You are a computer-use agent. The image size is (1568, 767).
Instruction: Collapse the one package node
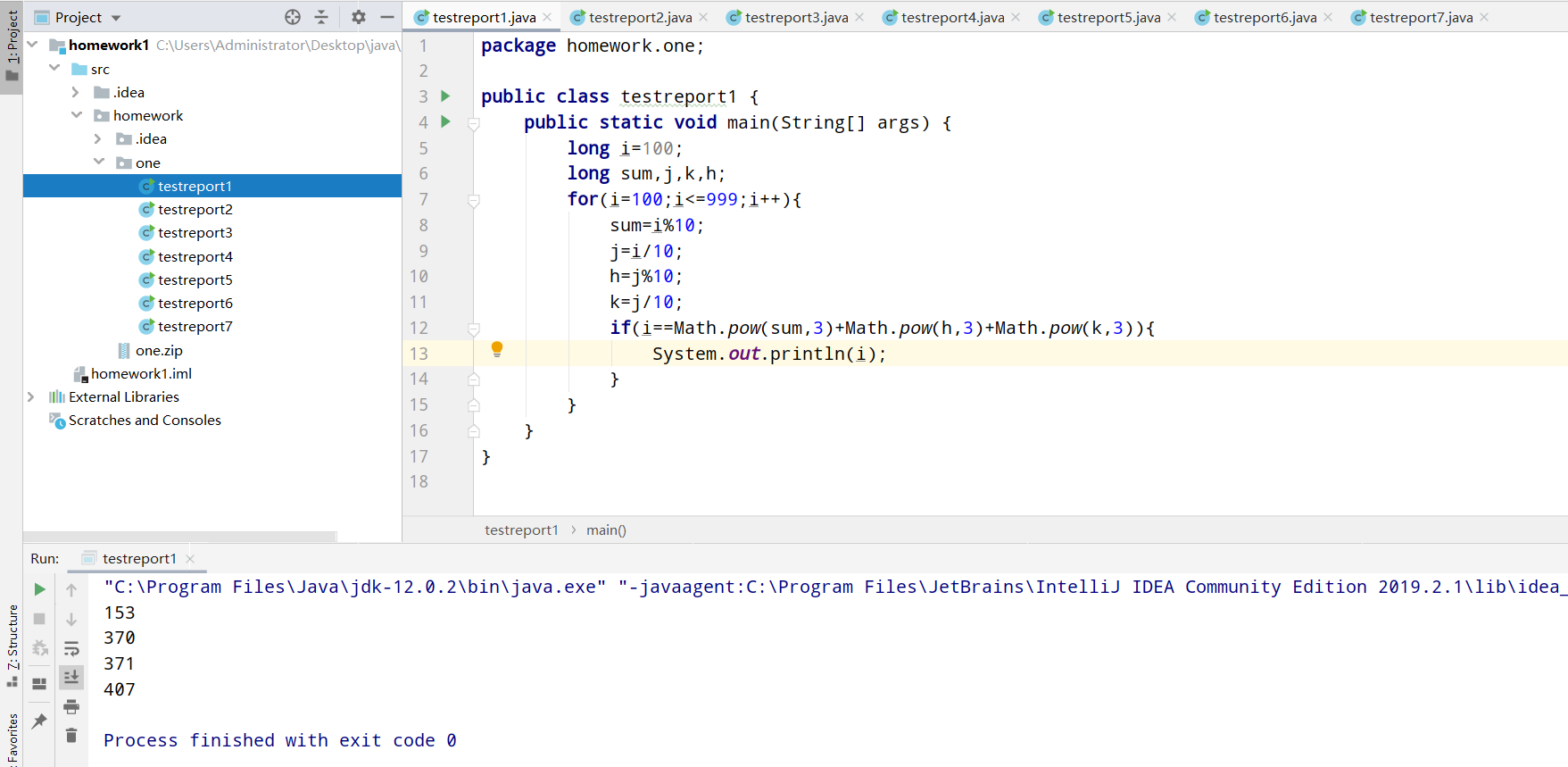[99, 162]
